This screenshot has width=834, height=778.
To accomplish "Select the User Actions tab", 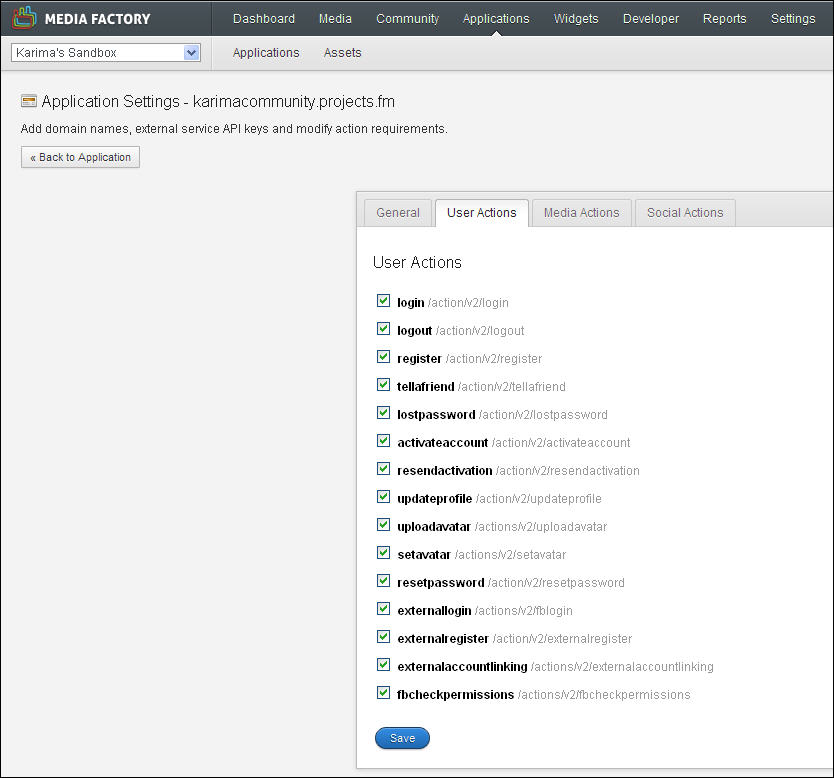I will [482, 213].
